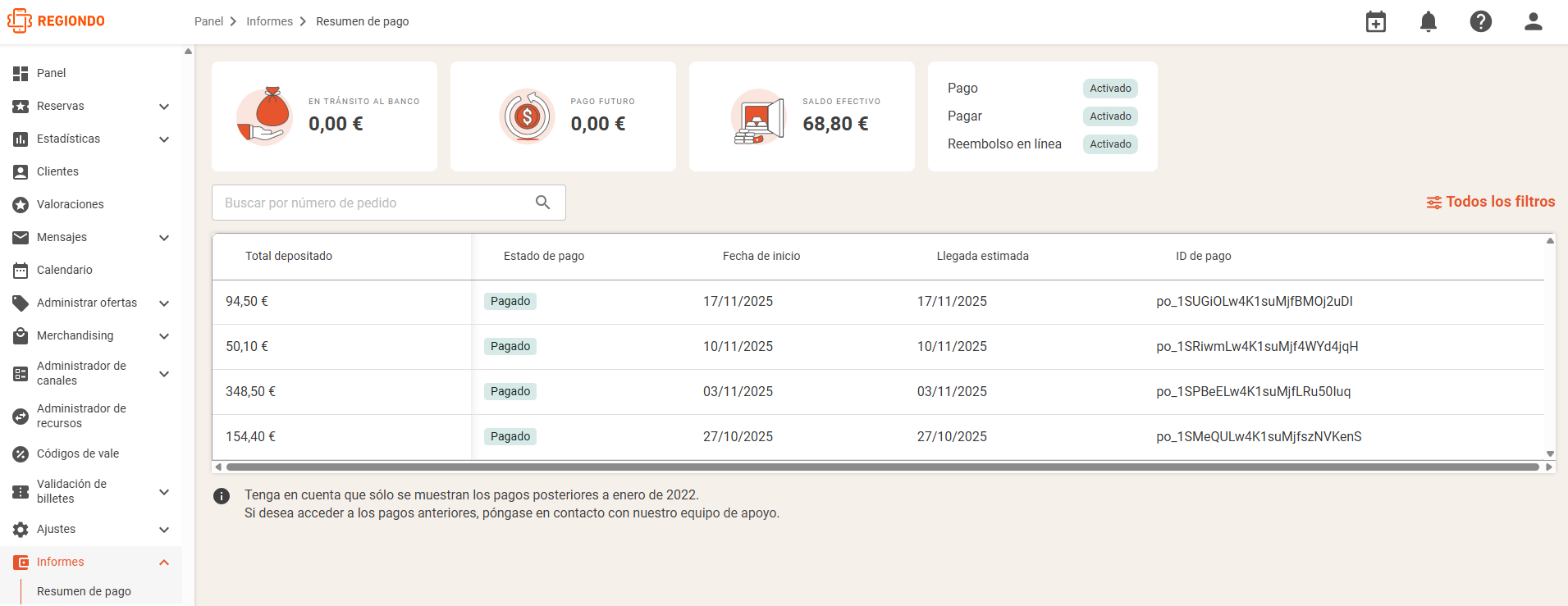Click the Activado badge next to Pago
Screen dimensions: 1568x606
1110,89
